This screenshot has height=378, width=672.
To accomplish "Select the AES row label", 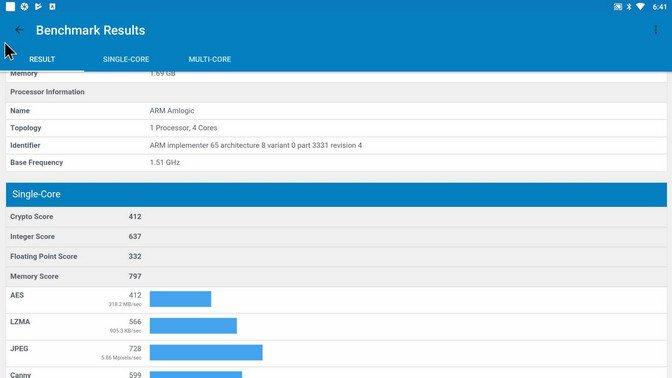I will click(x=17, y=295).
